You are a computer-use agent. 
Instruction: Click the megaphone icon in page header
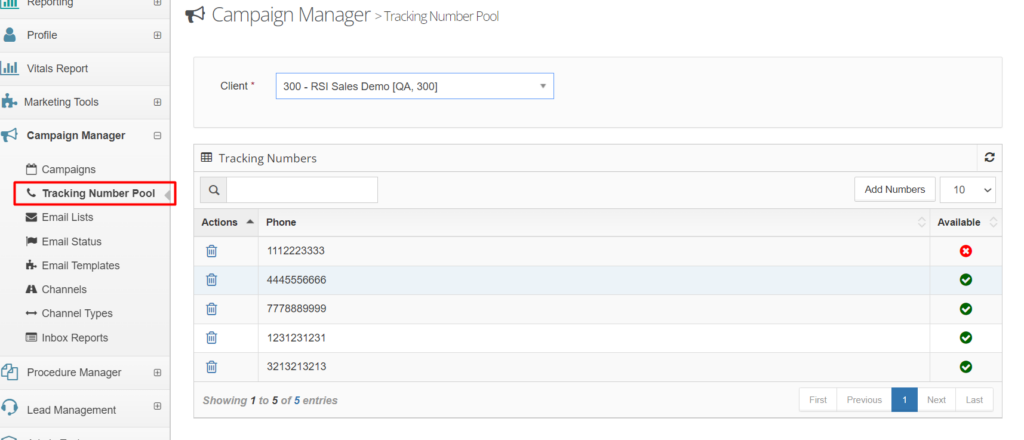point(195,14)
